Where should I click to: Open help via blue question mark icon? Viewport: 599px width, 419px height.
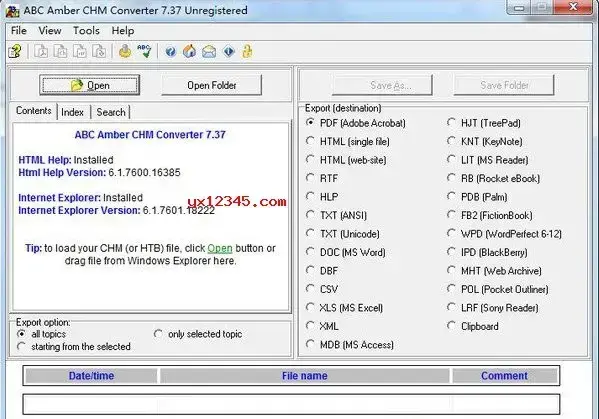(171, 52)
